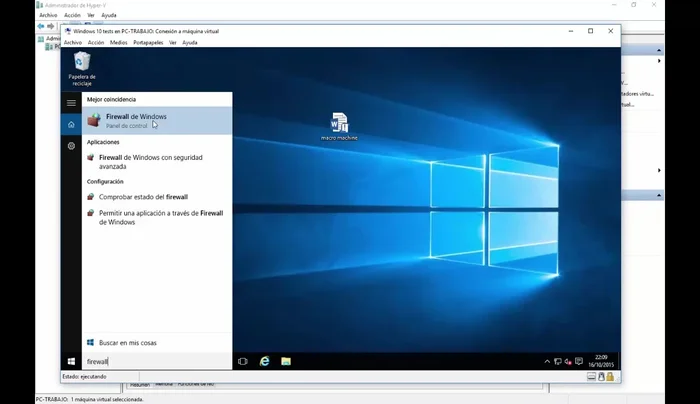Click the gold lock icon in status bar
The width and height of the screenshot is (700, 404).
tap(610, 377)
